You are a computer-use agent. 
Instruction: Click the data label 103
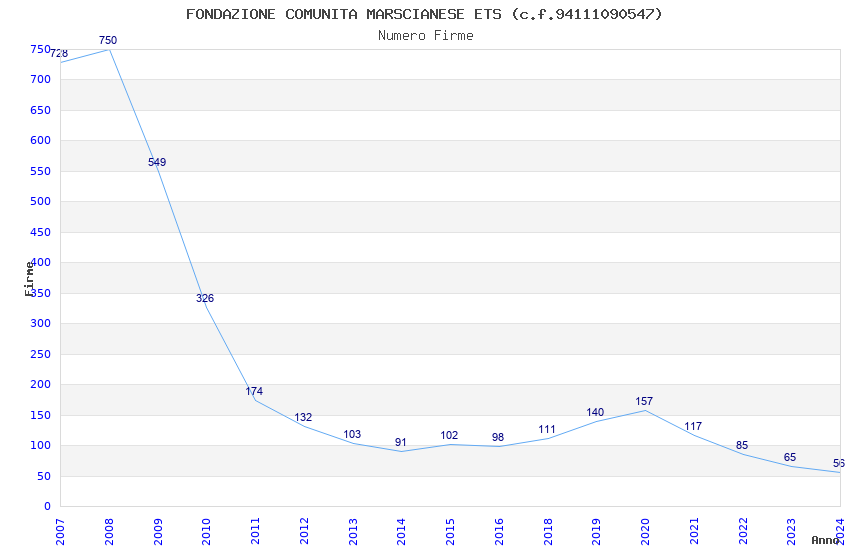[x=352, y=434]
